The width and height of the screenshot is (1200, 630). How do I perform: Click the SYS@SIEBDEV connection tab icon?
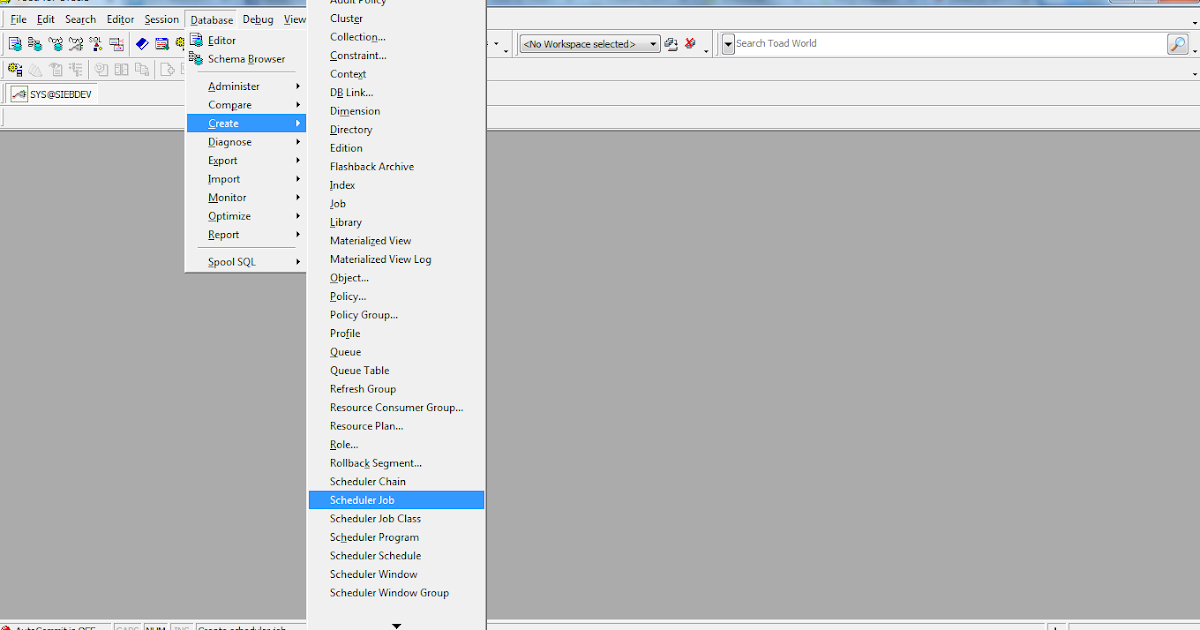18,93
